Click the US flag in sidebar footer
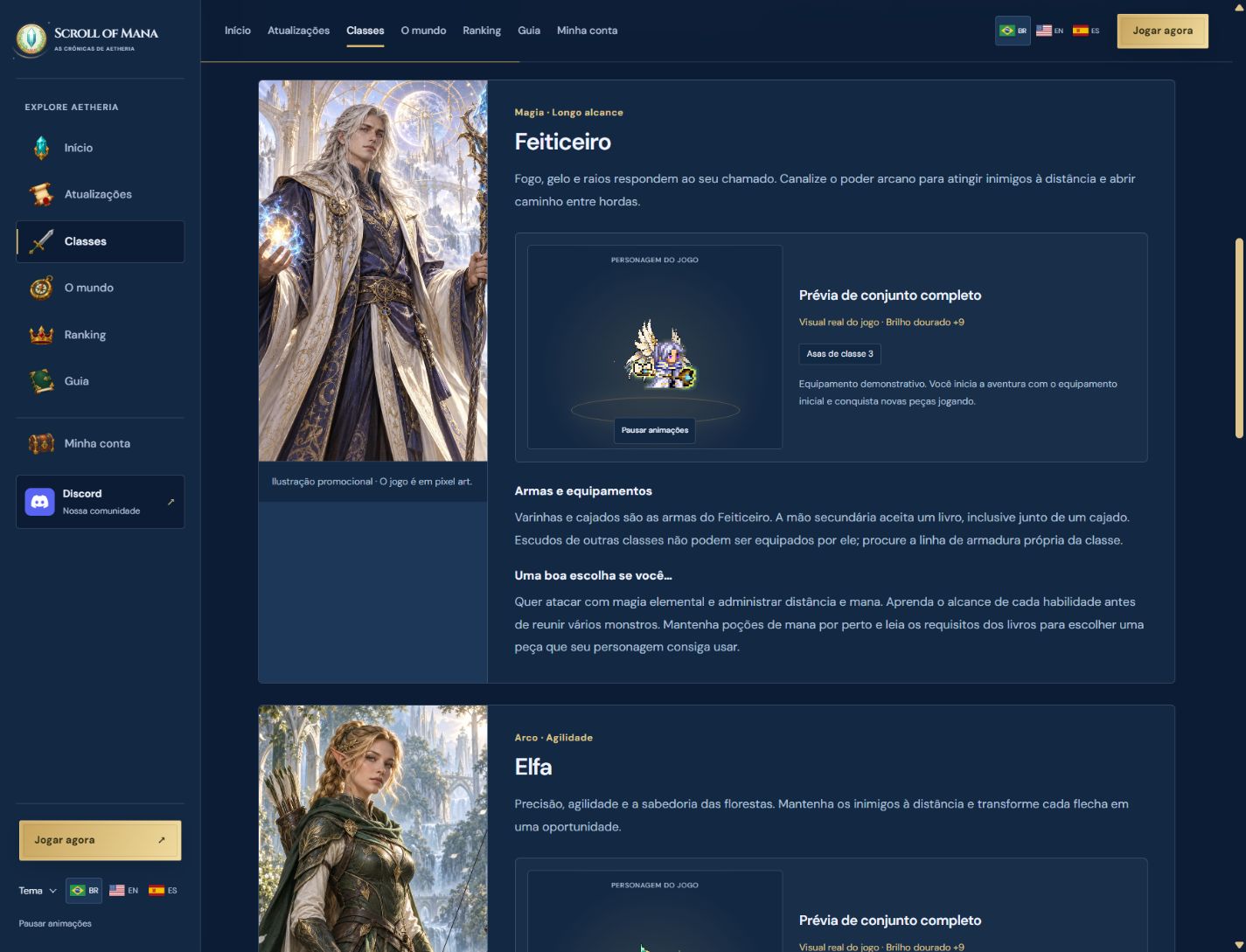Screen dimensions: 1246x952 (117, 891)
